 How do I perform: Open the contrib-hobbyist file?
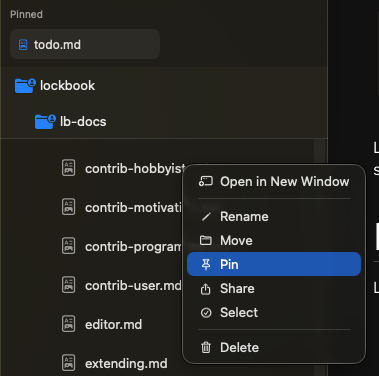pyautogui.click(x=135, y=169)
